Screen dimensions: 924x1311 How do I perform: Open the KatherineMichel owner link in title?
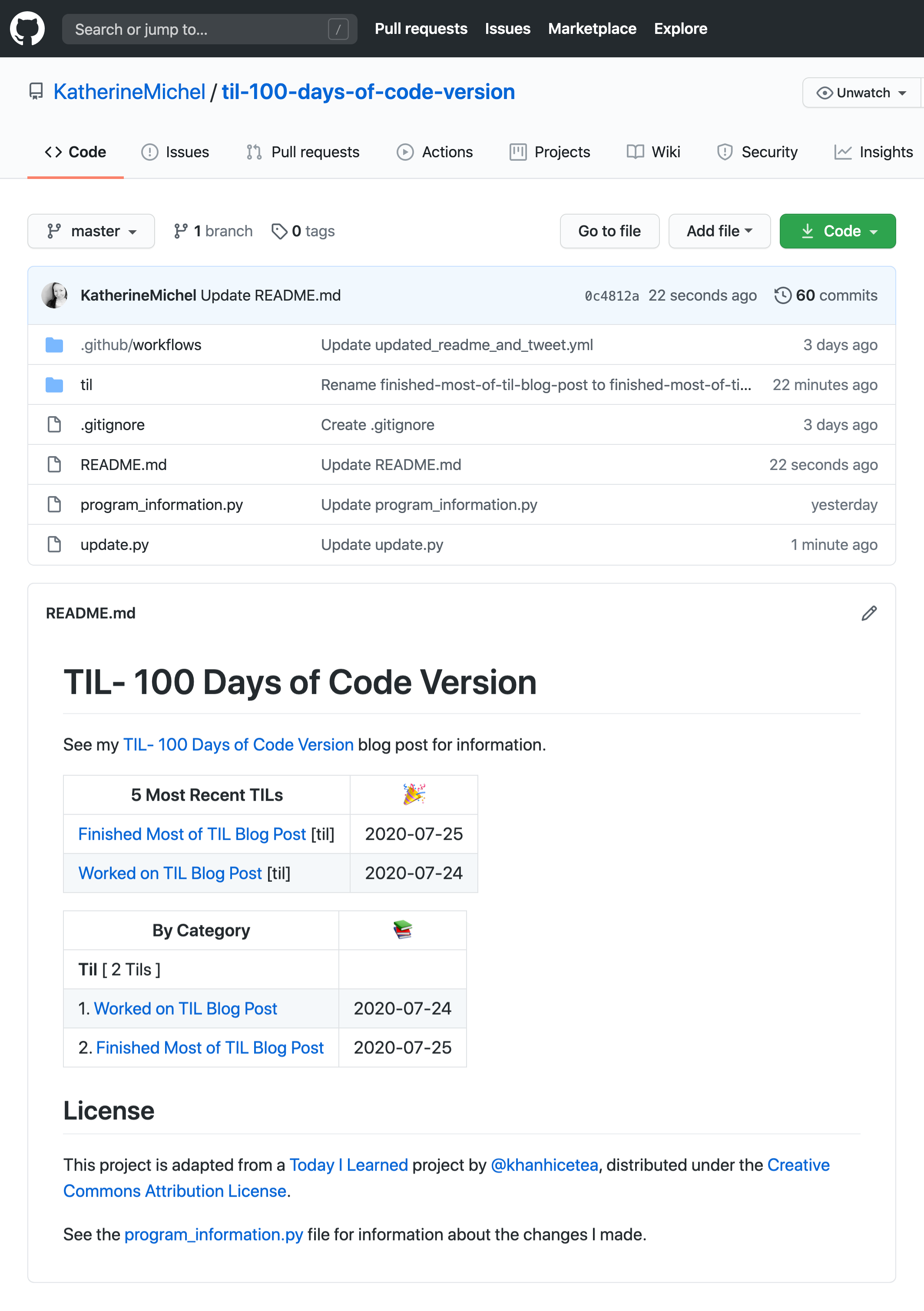(x=129, y=92)
